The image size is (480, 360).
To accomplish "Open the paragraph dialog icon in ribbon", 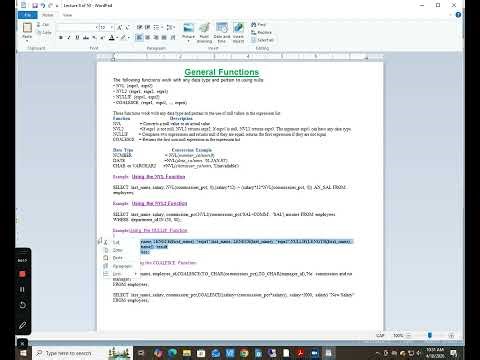I will click(x=173, y=38).
